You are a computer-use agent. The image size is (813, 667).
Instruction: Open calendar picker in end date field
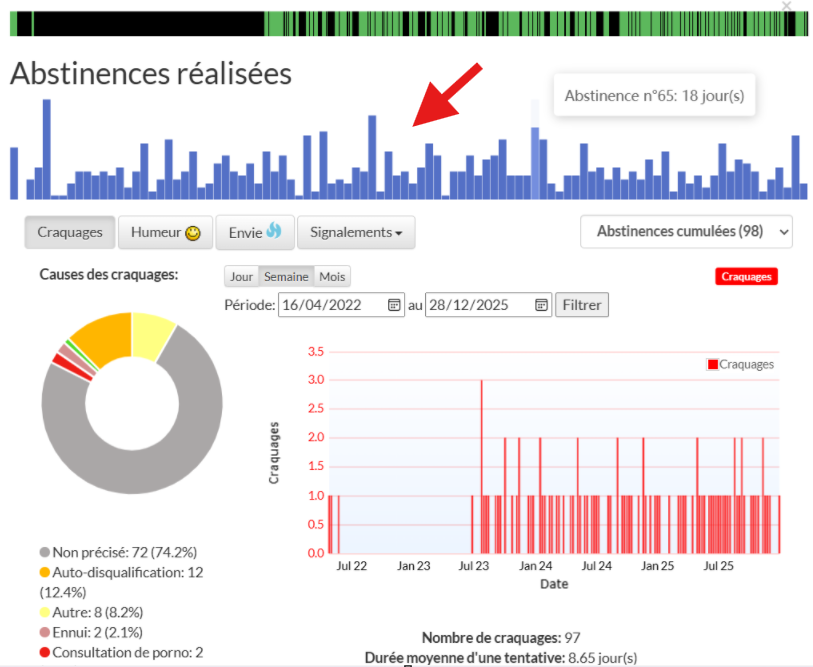coord(541,305)
